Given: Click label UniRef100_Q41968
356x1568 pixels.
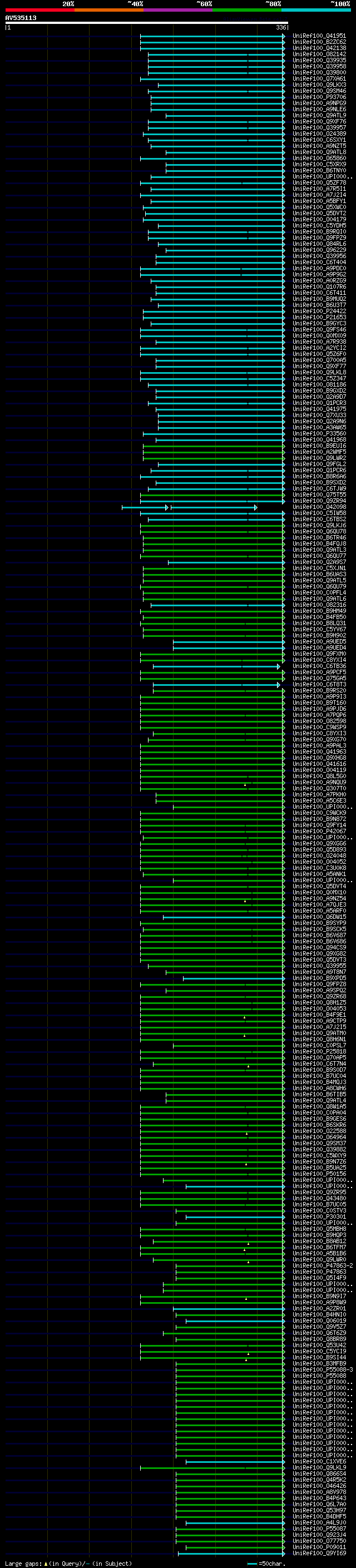Looking at the screenshot, I should [319, 439].
